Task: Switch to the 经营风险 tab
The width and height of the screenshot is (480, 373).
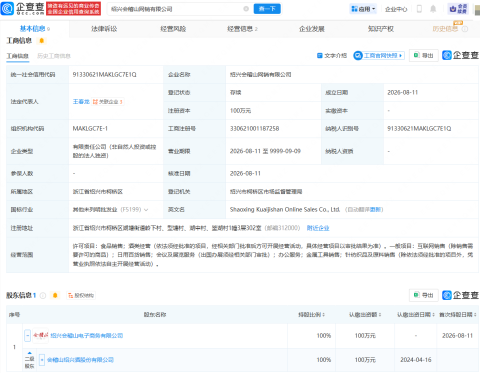Action: (173, 29)
